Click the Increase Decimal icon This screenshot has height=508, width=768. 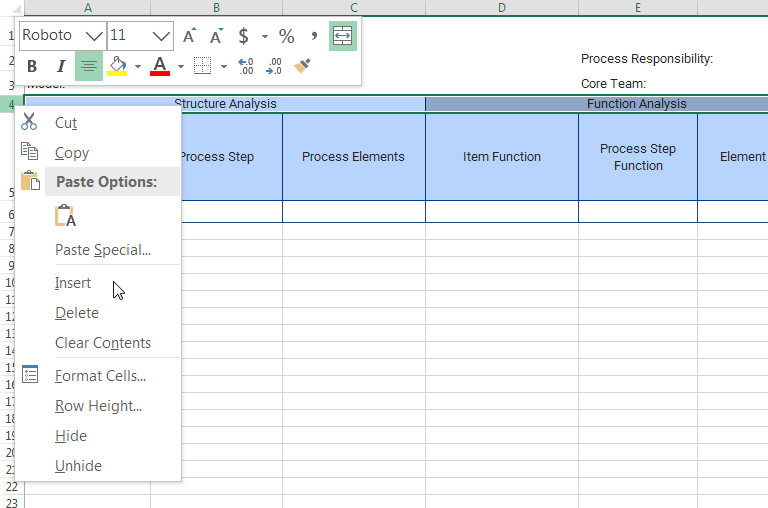point(246,67)
